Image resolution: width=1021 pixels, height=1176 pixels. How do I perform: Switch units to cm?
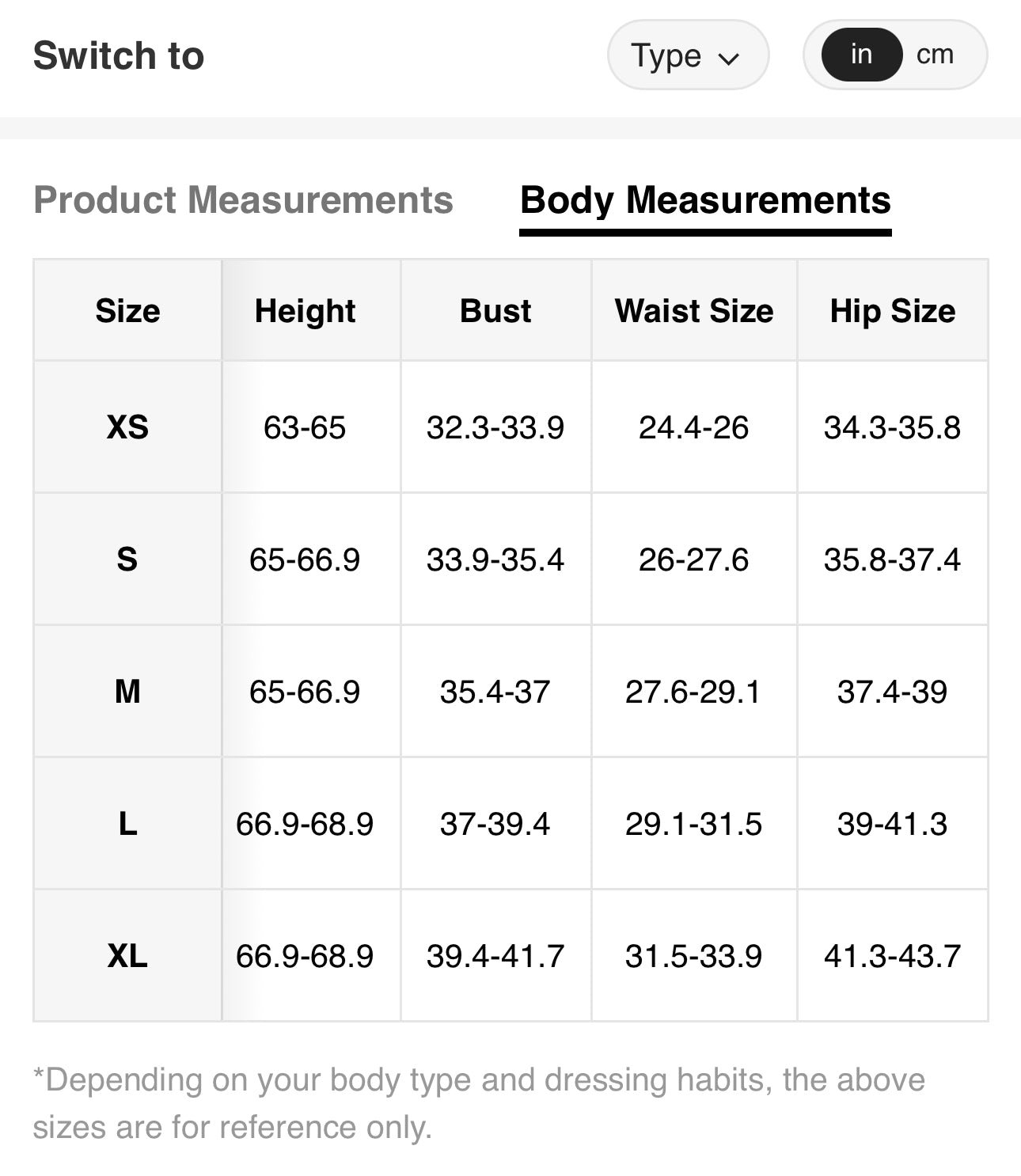pos(935,55)
